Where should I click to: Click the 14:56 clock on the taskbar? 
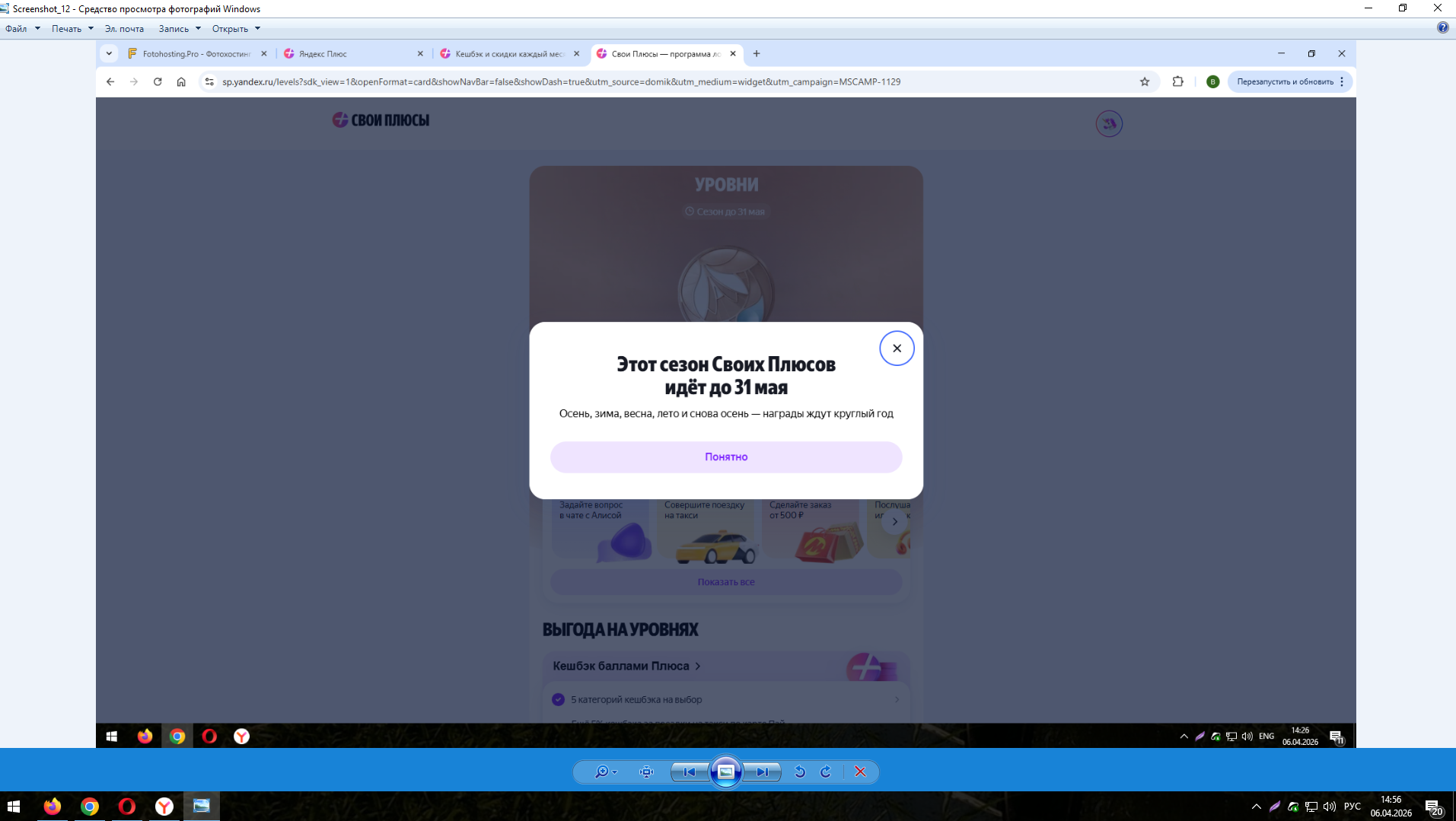point(1391,807)
